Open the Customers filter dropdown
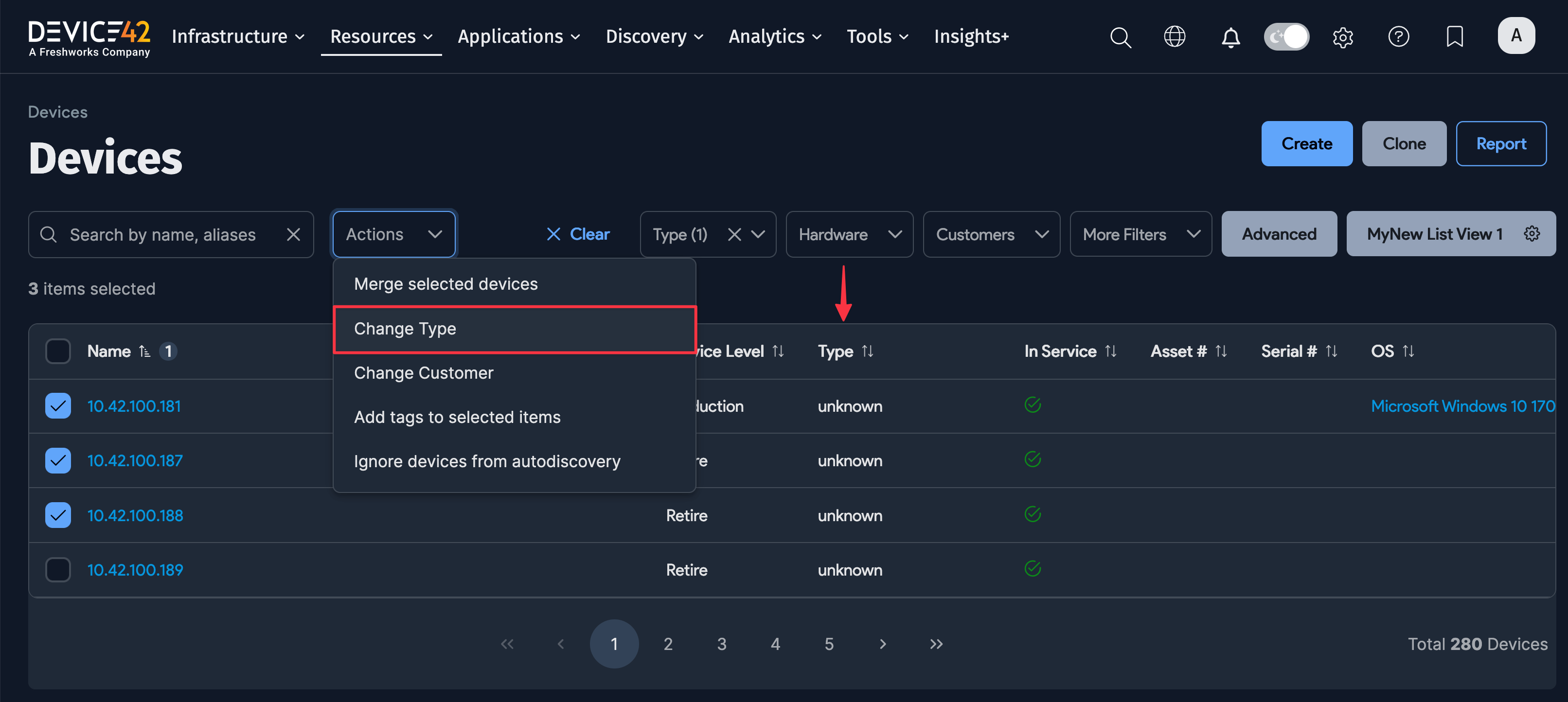 pyautogui.click(x=991, y=234)
